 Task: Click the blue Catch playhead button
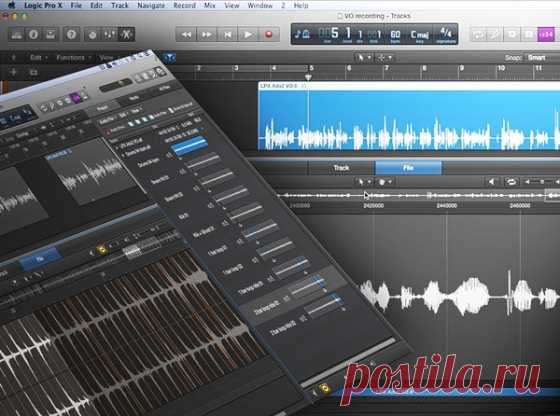(170, 57)
